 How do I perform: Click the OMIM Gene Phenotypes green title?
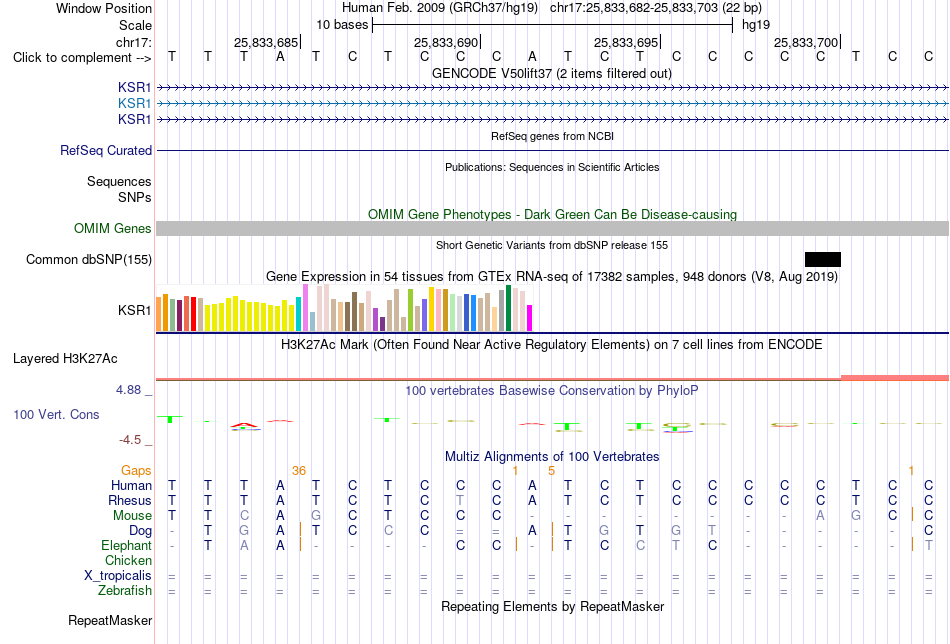553,214
